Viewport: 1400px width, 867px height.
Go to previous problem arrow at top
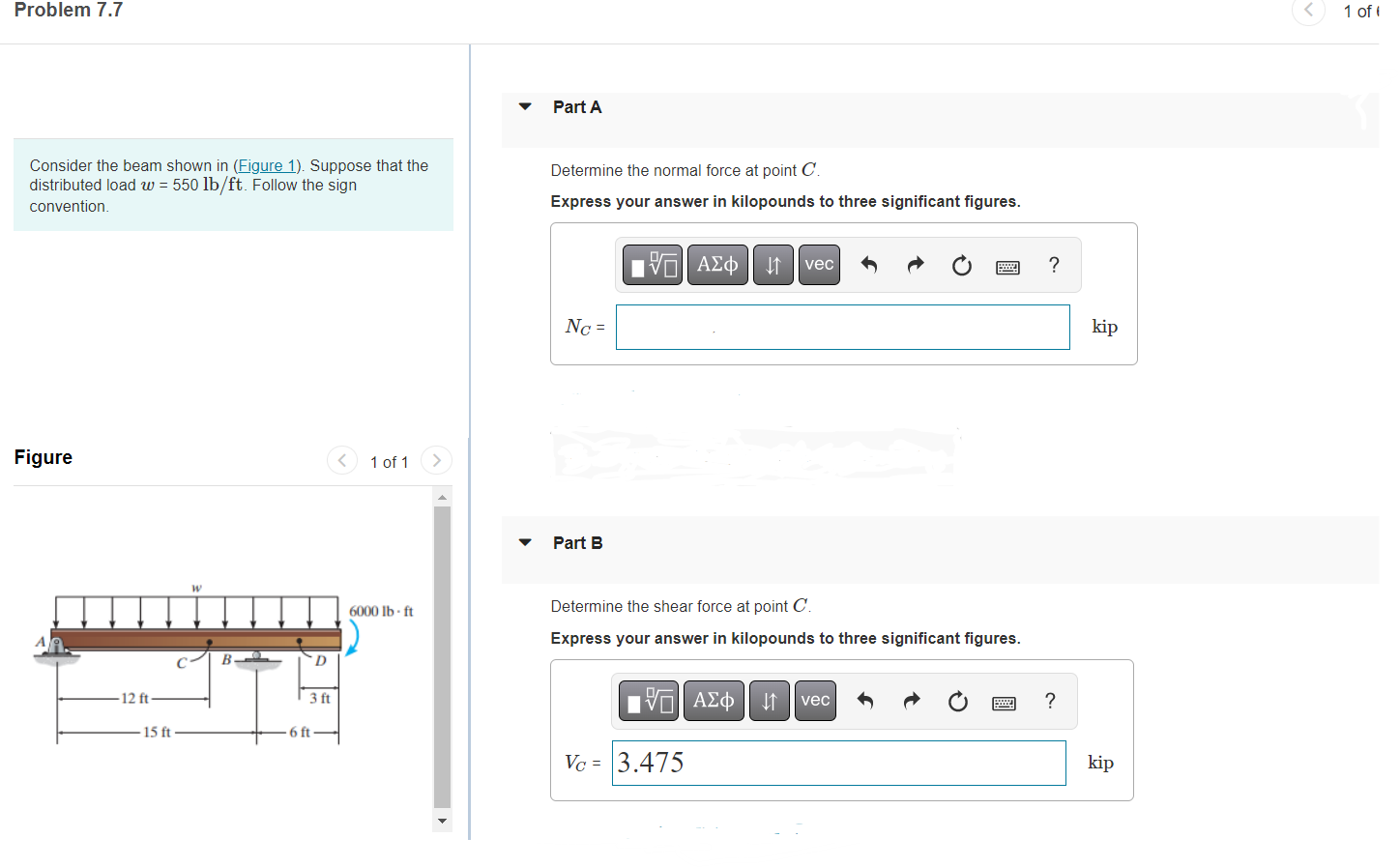point(1308,11)
